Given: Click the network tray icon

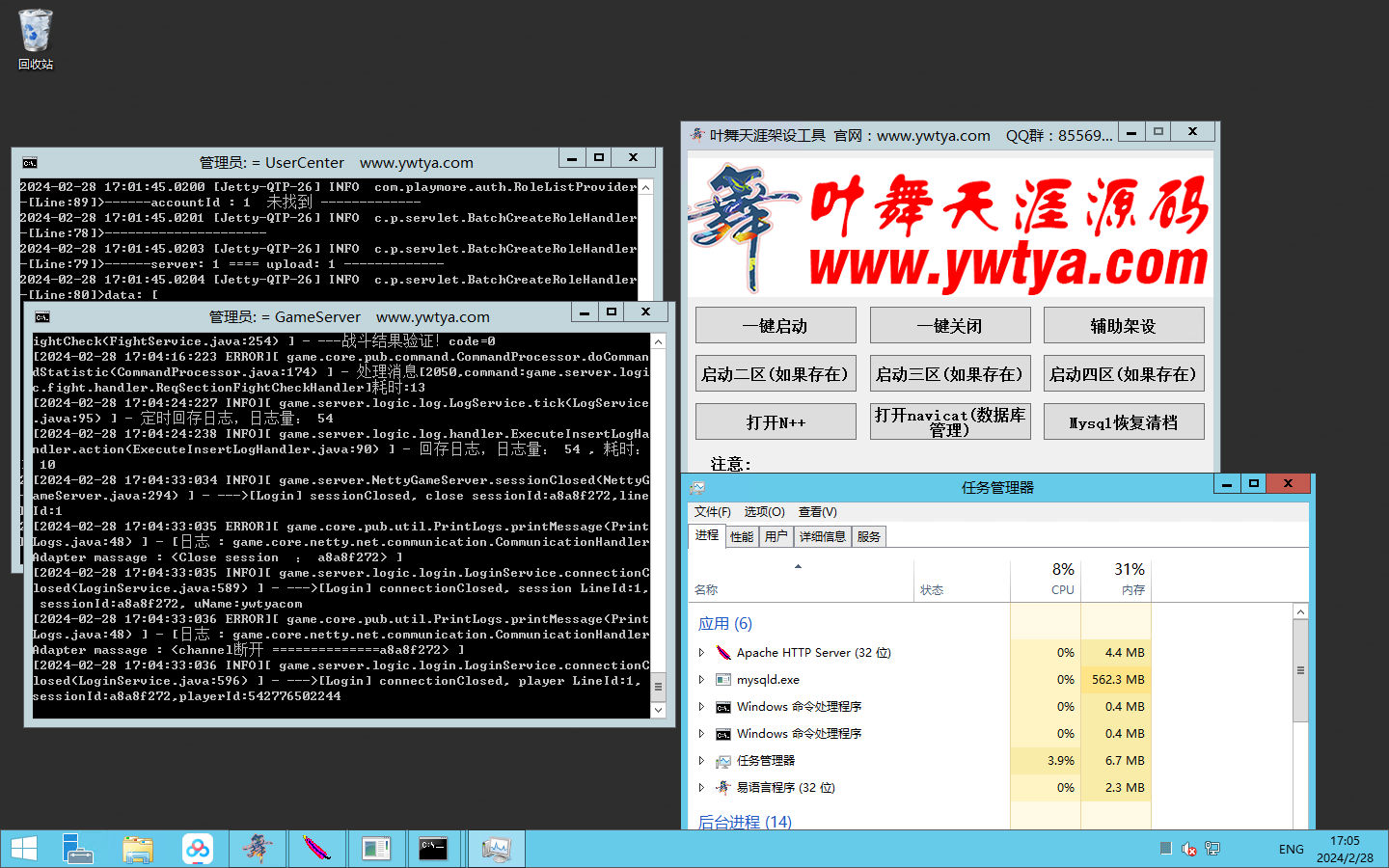Looking at the screenshot, I should [x=1212, y=849].
